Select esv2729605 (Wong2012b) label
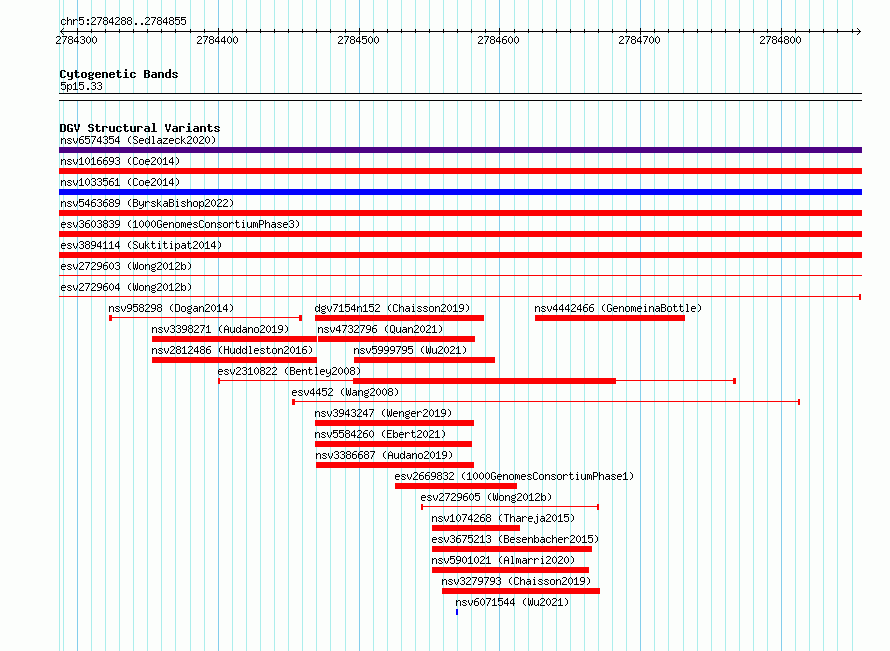 [486, 497]
